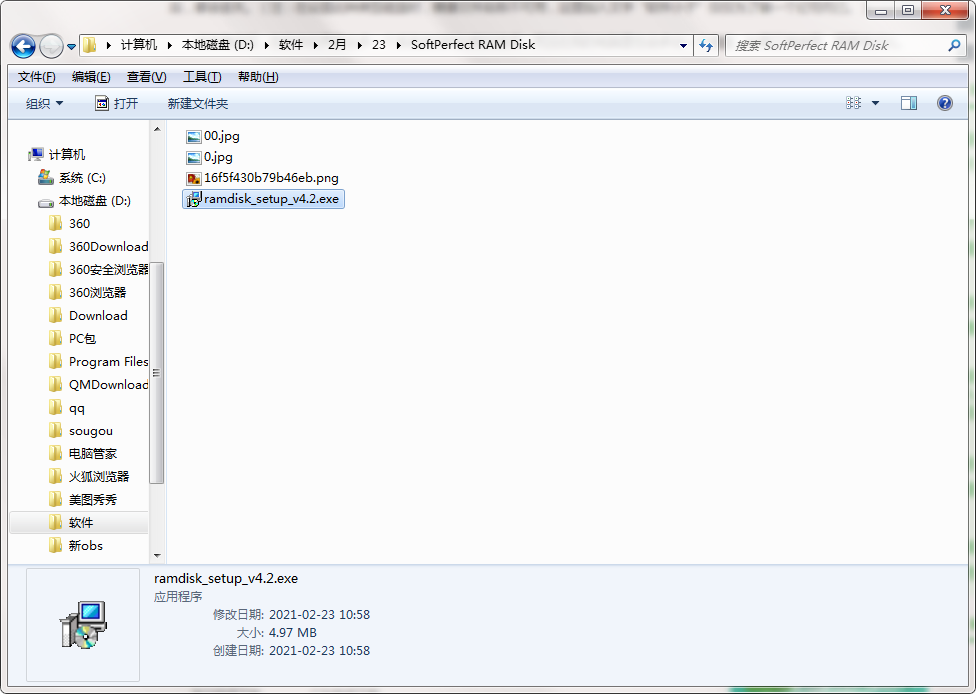Click navigation pane scroll down arrow

pos(157,555)
